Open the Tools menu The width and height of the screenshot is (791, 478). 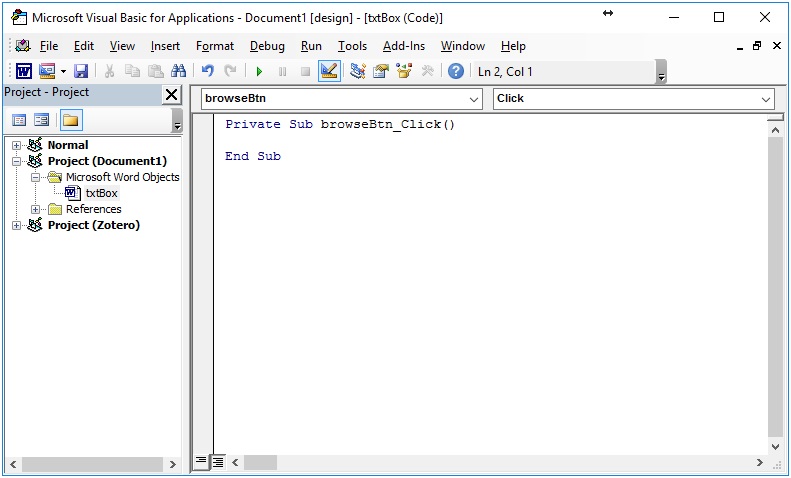coord(352,46)
